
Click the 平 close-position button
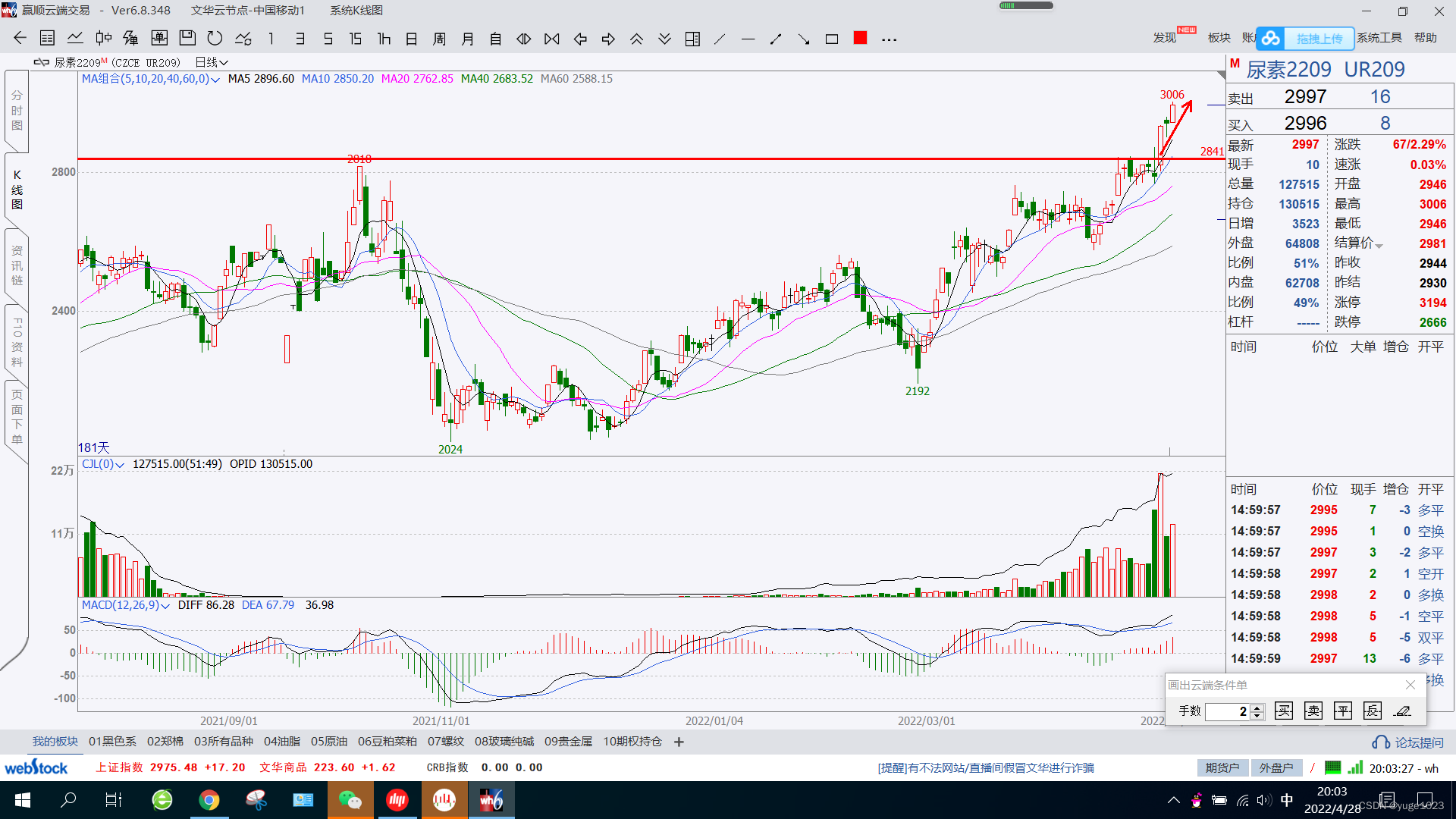(1343, 711)
